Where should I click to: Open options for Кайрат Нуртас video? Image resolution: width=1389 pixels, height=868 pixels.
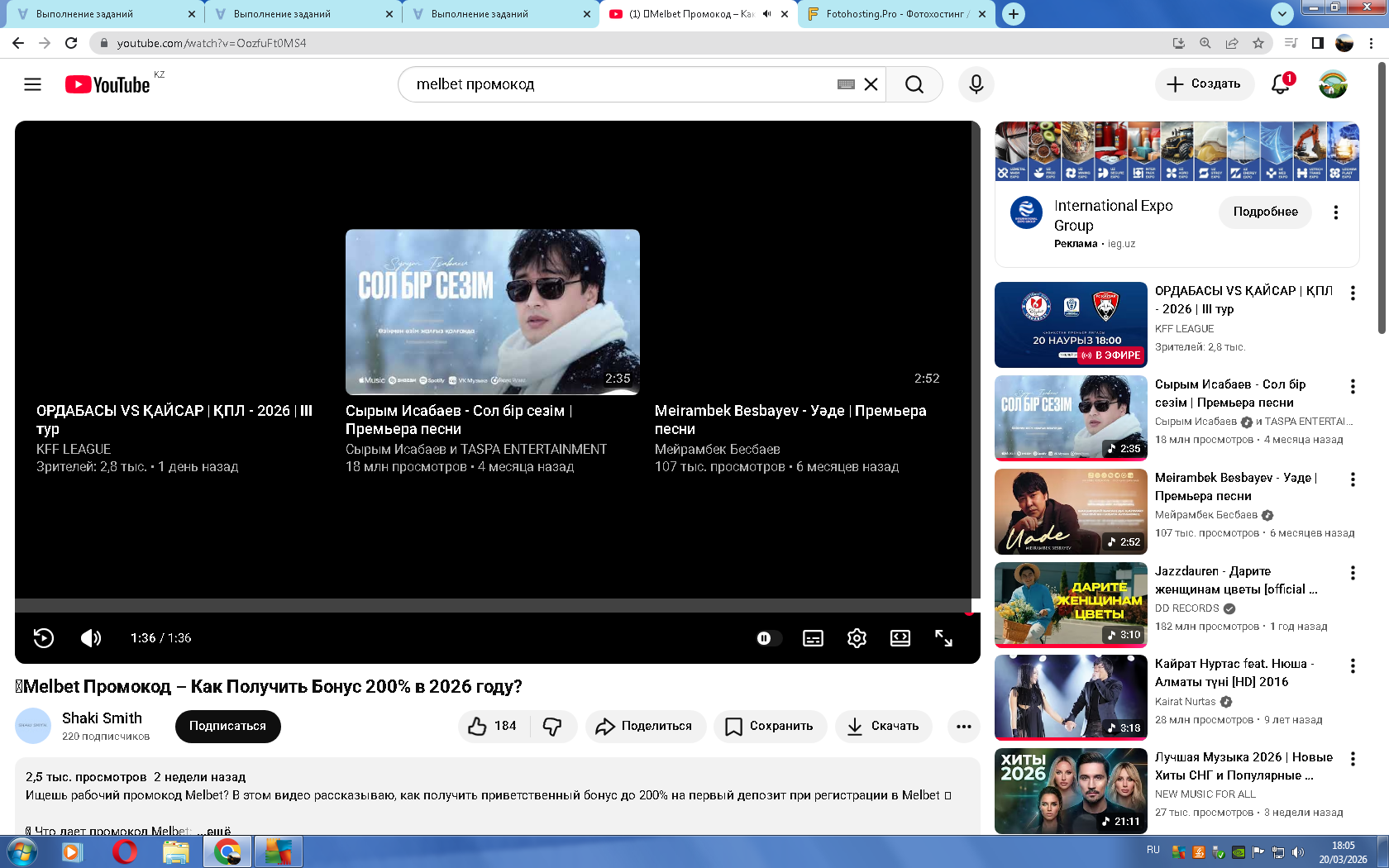pyautogui.click(x=1353, y=665)
